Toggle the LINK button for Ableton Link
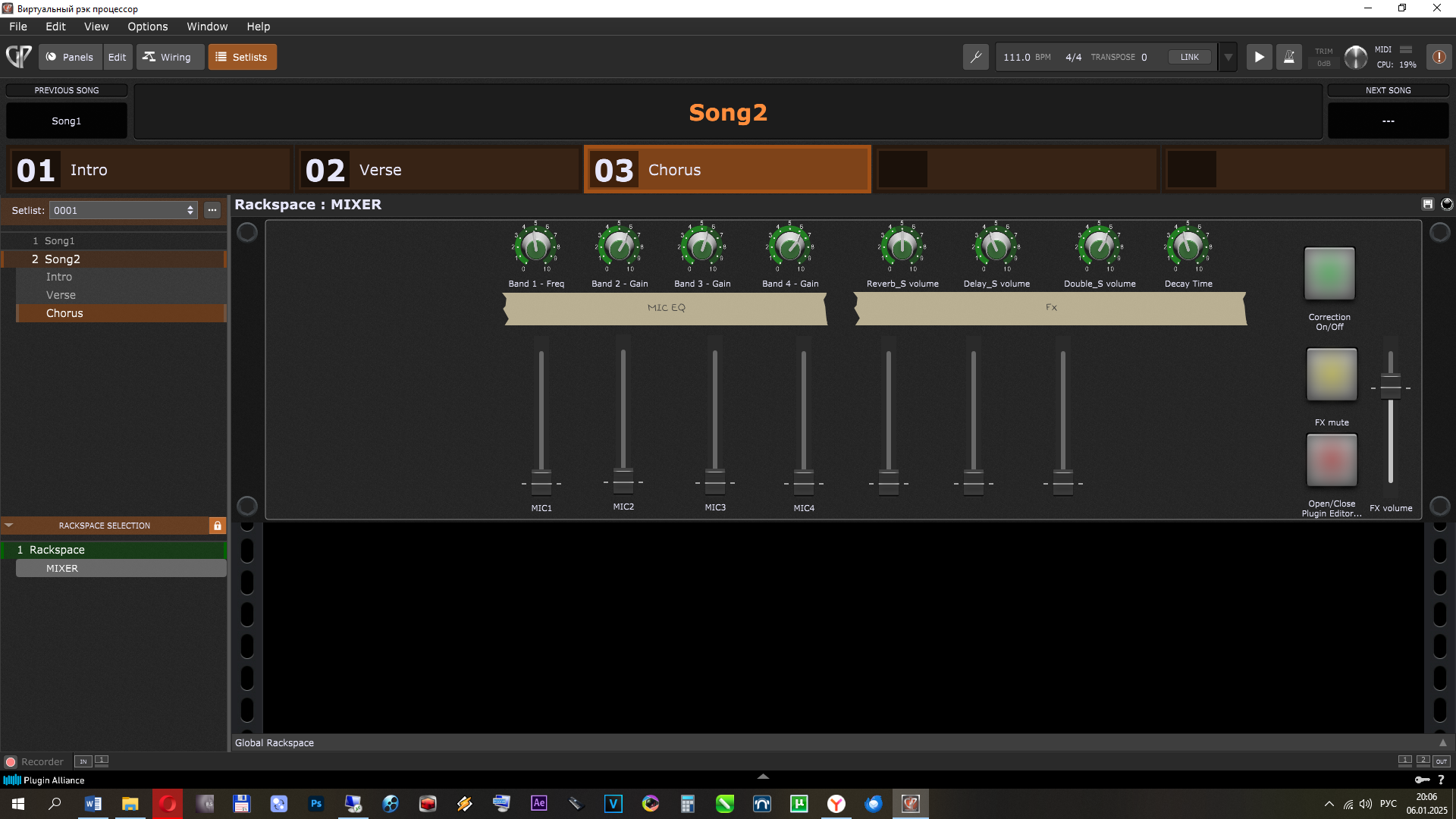The image size is (1456, 819). [x=1189, y=57]
